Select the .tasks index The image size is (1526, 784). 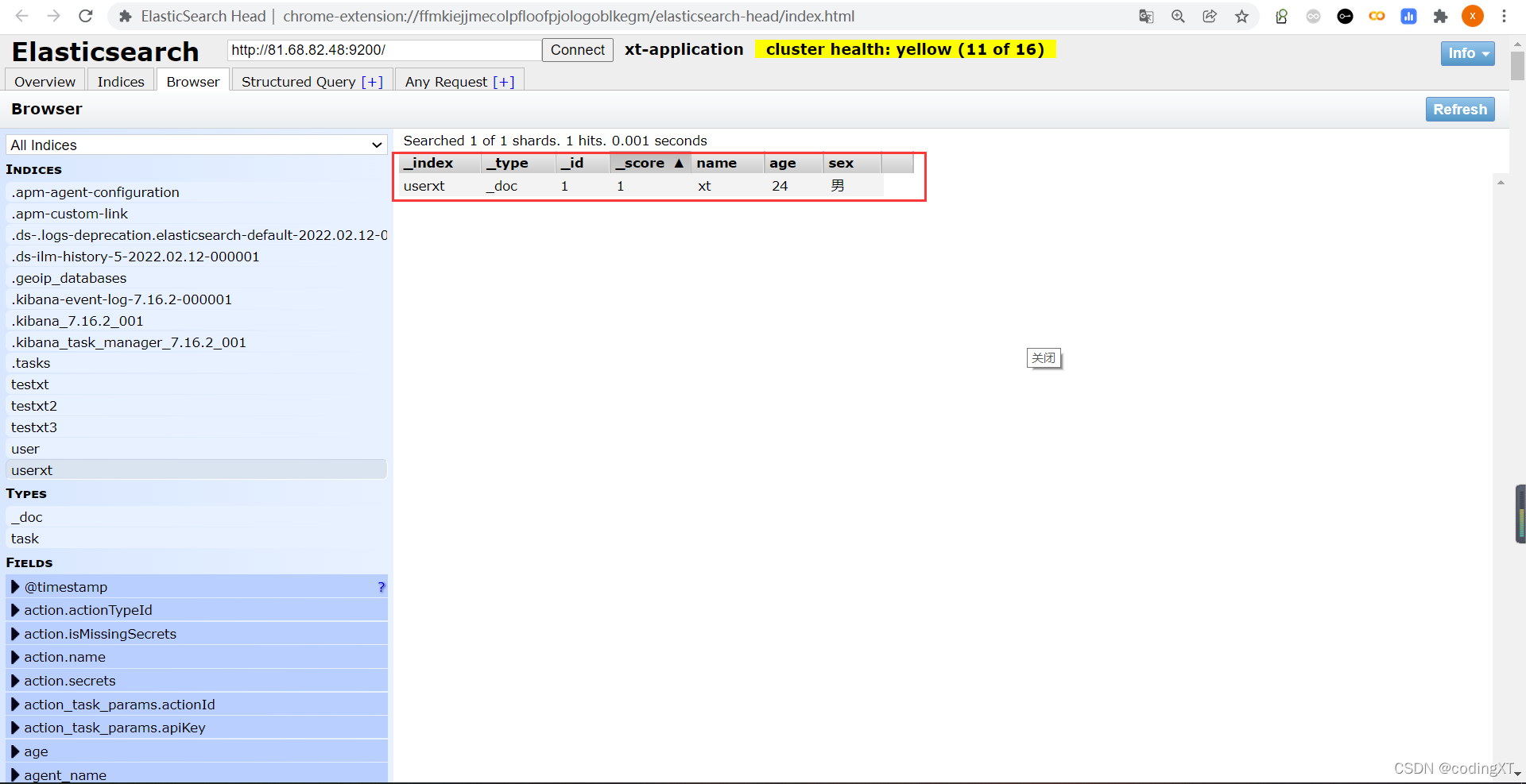click(196, 363)
